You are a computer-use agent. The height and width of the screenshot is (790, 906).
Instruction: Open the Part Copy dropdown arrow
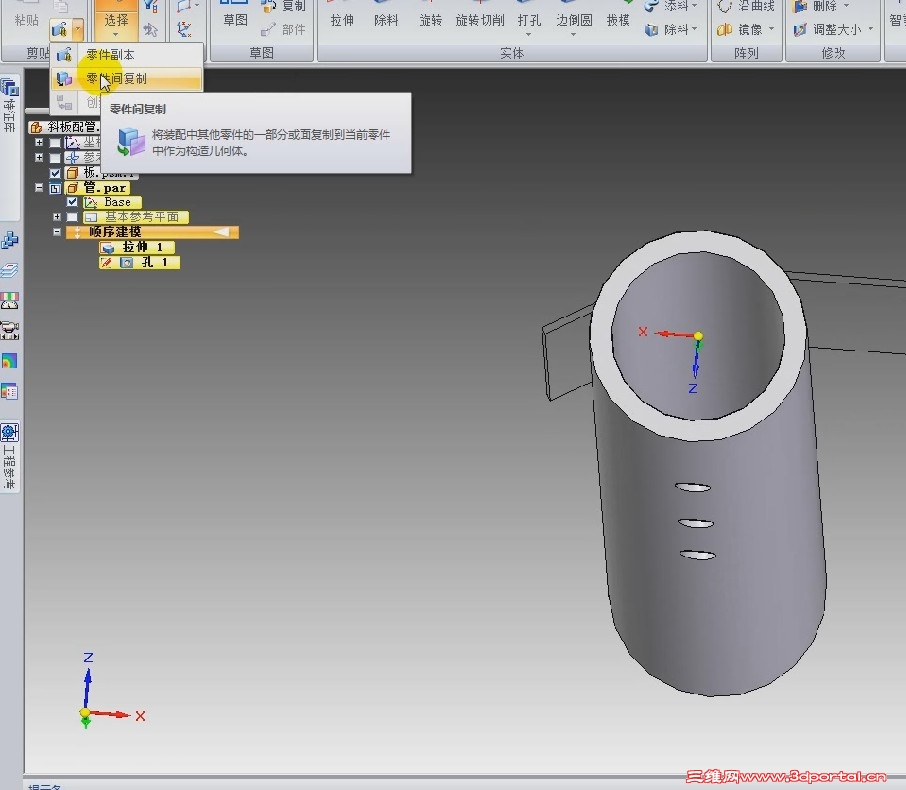[77, 28]
